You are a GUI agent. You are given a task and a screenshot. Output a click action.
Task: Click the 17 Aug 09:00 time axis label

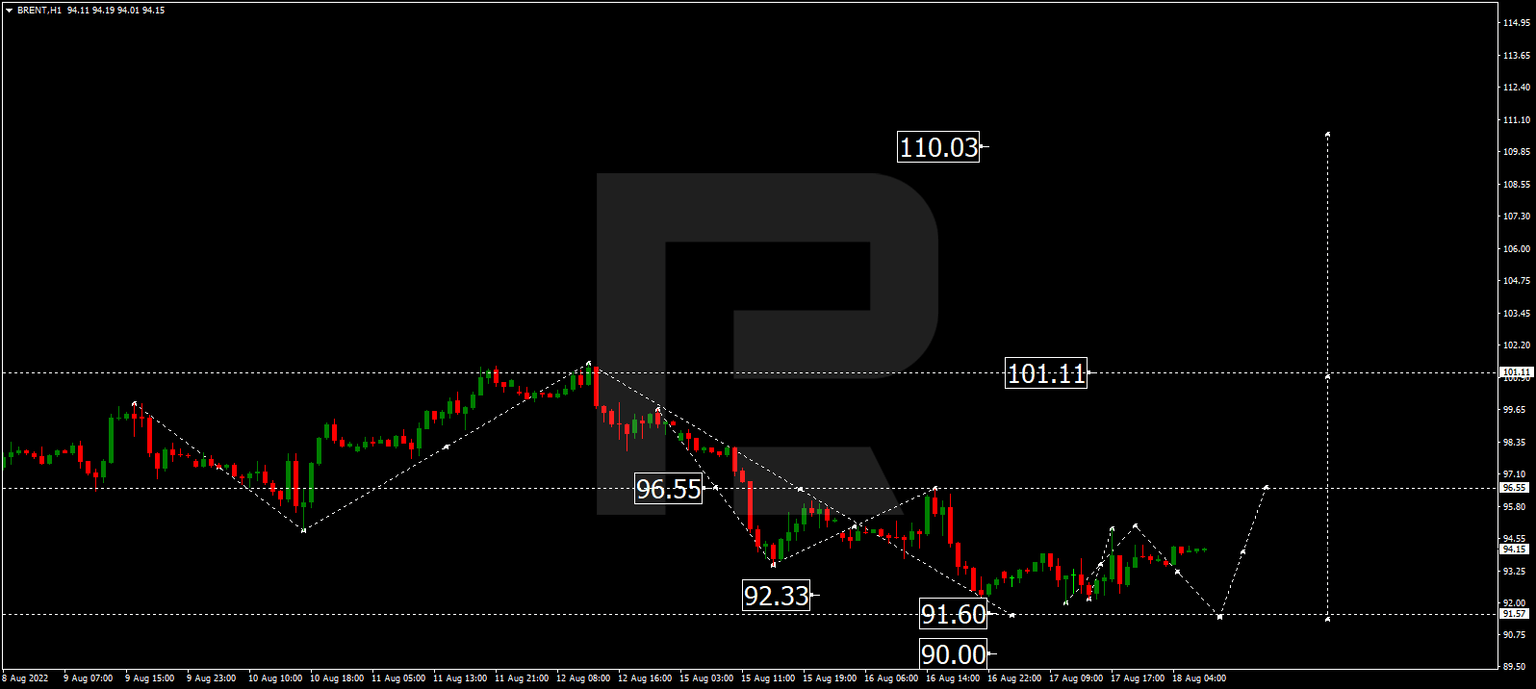pos(1074,678)
